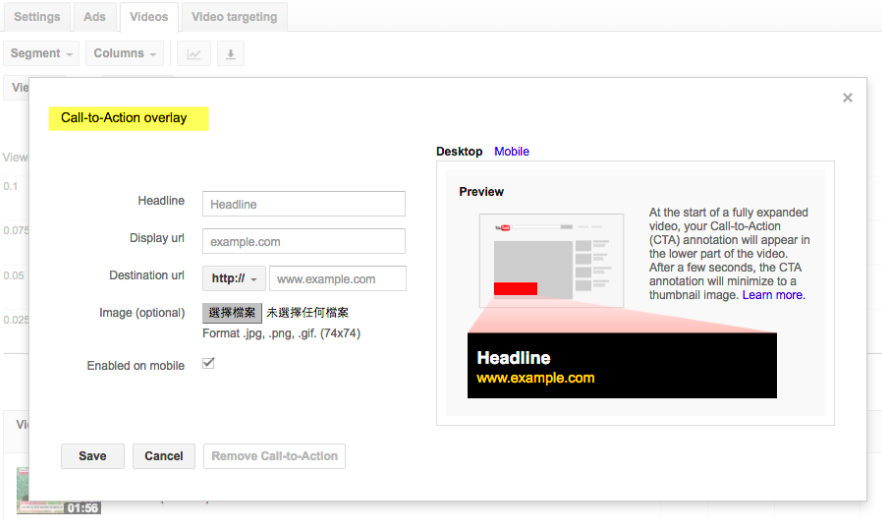882x519 pixels.
Task: Click the Remove Call-to-Action button
Action: 274,456
